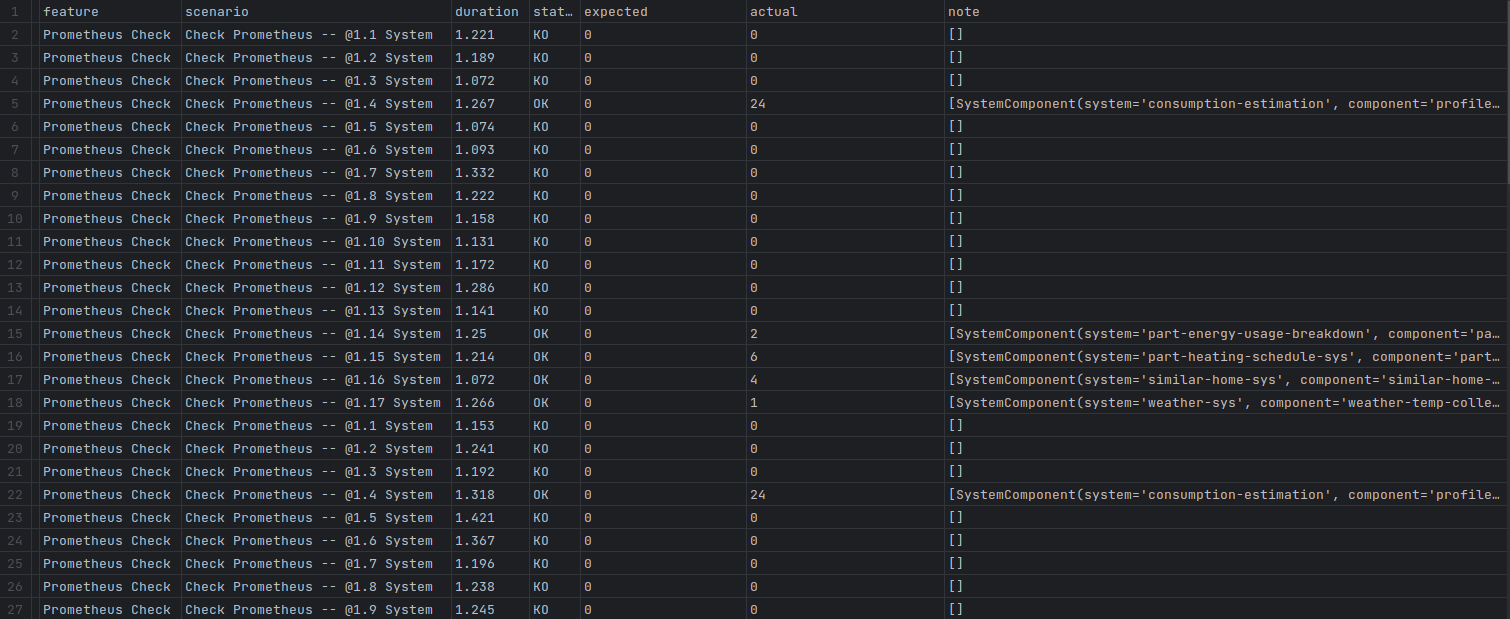1510x619 pixels.
Task: Select row number 20 in the gutter
Action: (14, 449)
